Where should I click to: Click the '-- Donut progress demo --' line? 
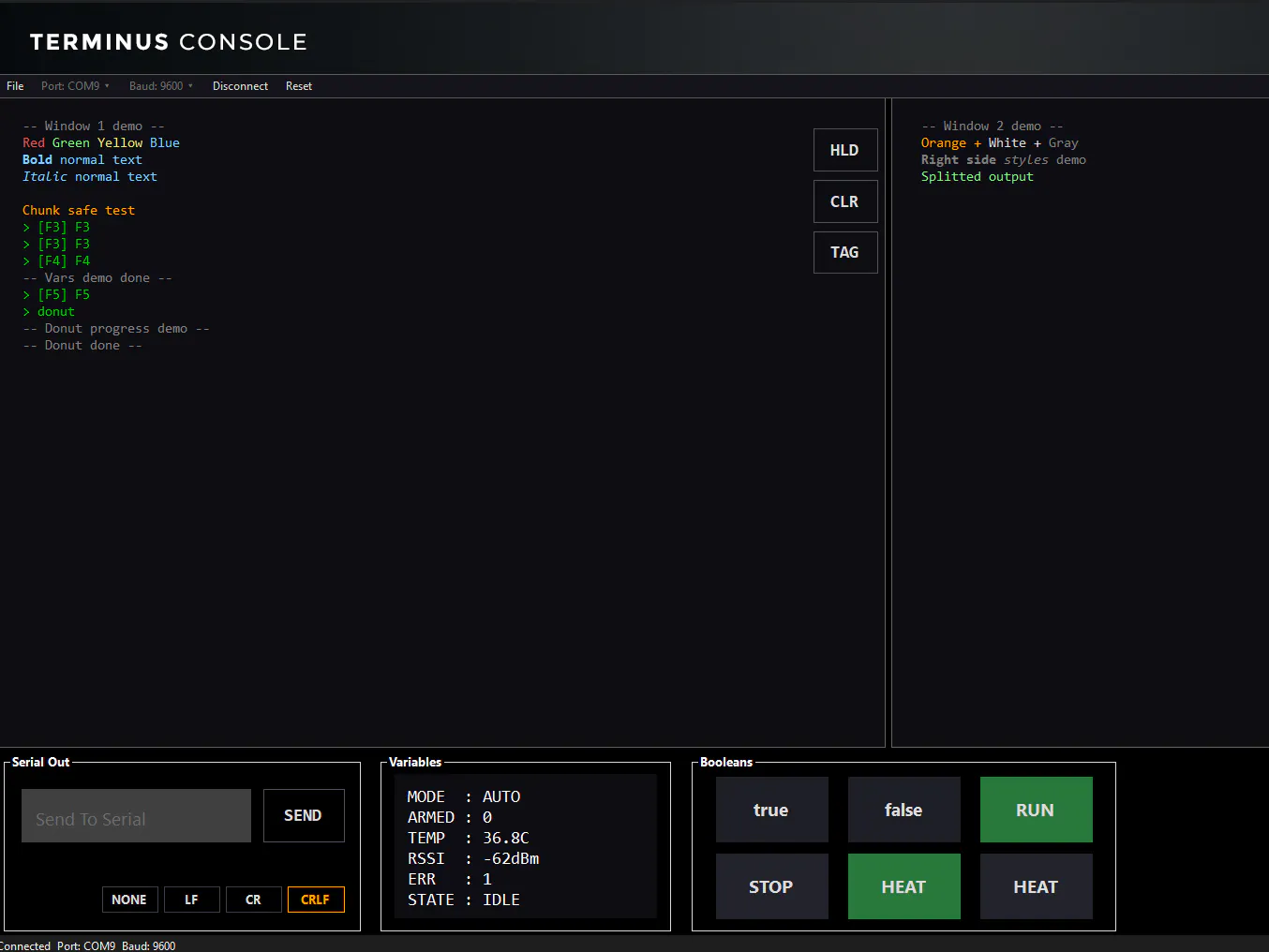(x=116, y=329)
